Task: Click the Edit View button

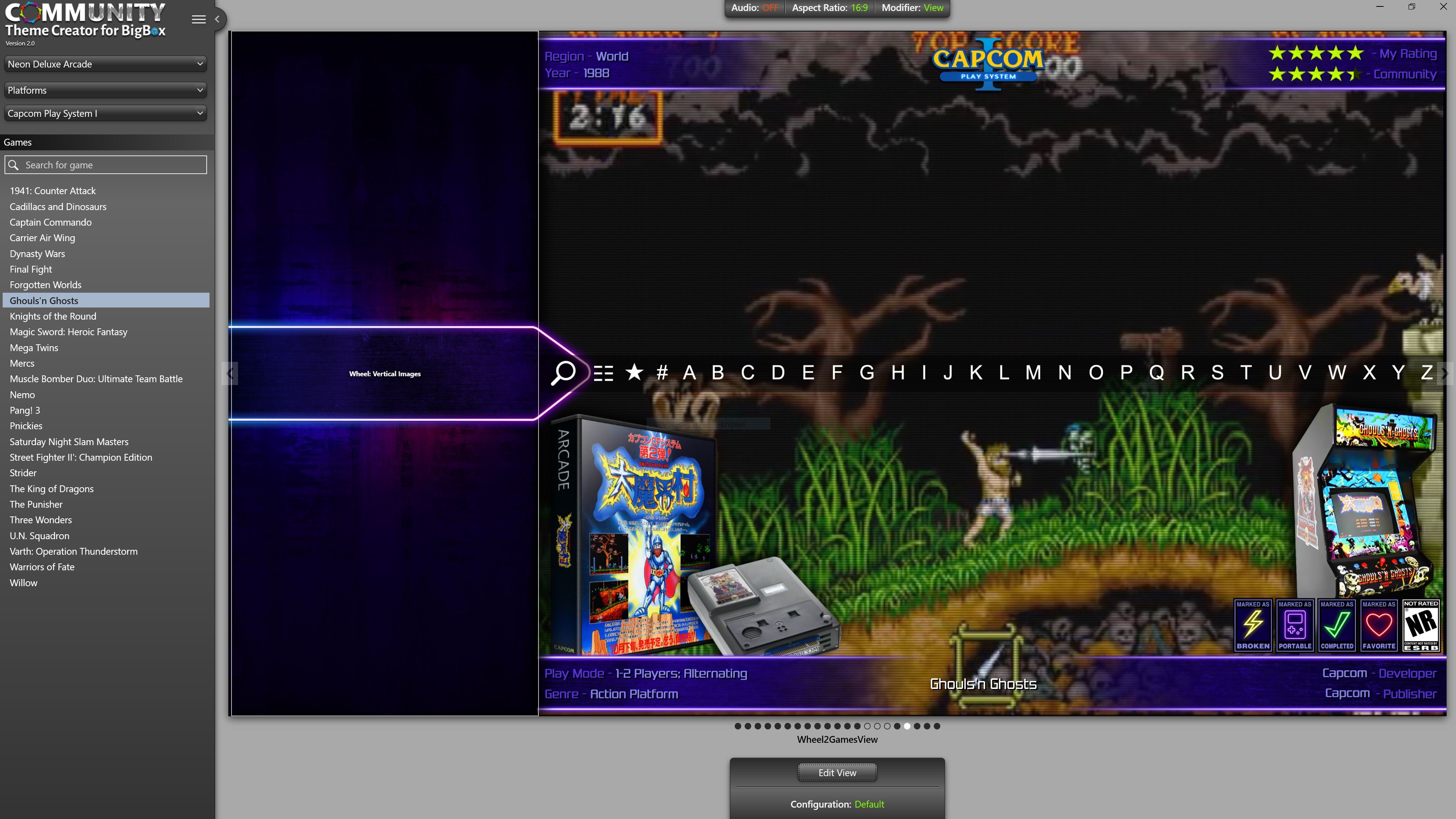Action: pyautogui.click(x=837, y=773)
